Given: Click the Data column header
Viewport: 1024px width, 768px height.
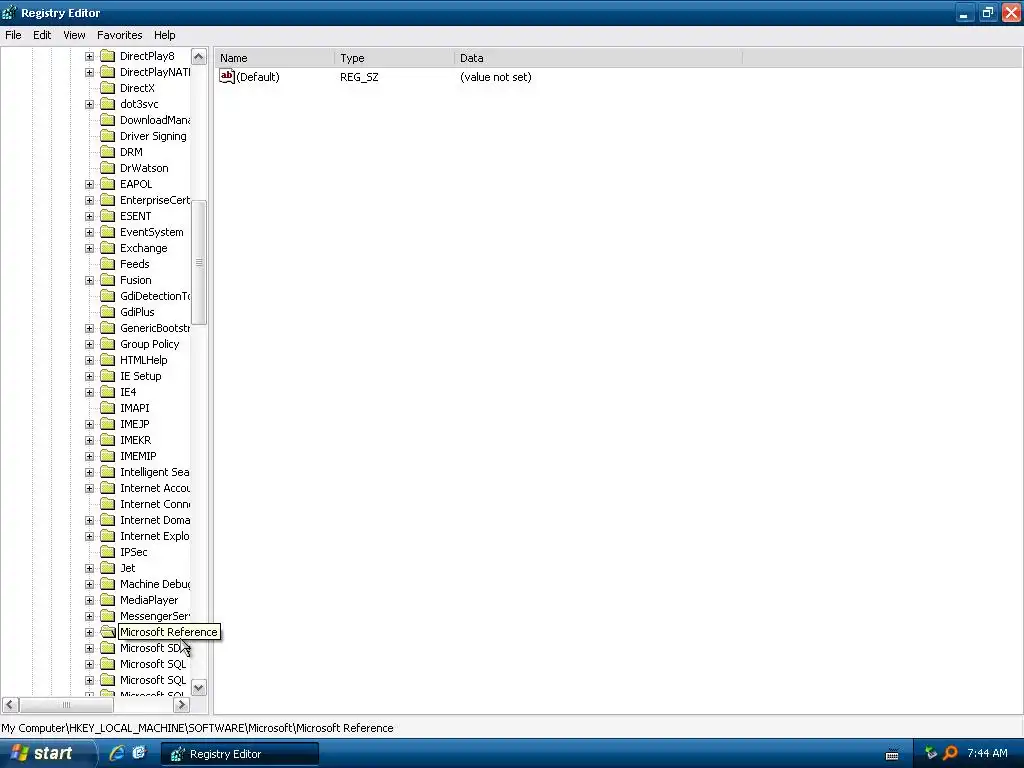Looking at the screenshot, I should click(x=598, y=58).
